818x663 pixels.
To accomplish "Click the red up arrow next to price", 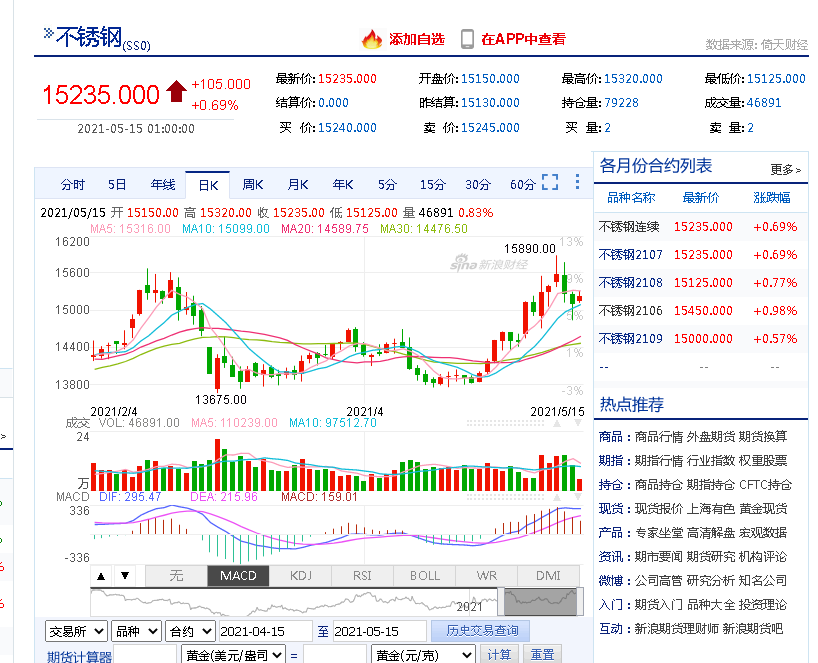I will [x=176, y=91].
